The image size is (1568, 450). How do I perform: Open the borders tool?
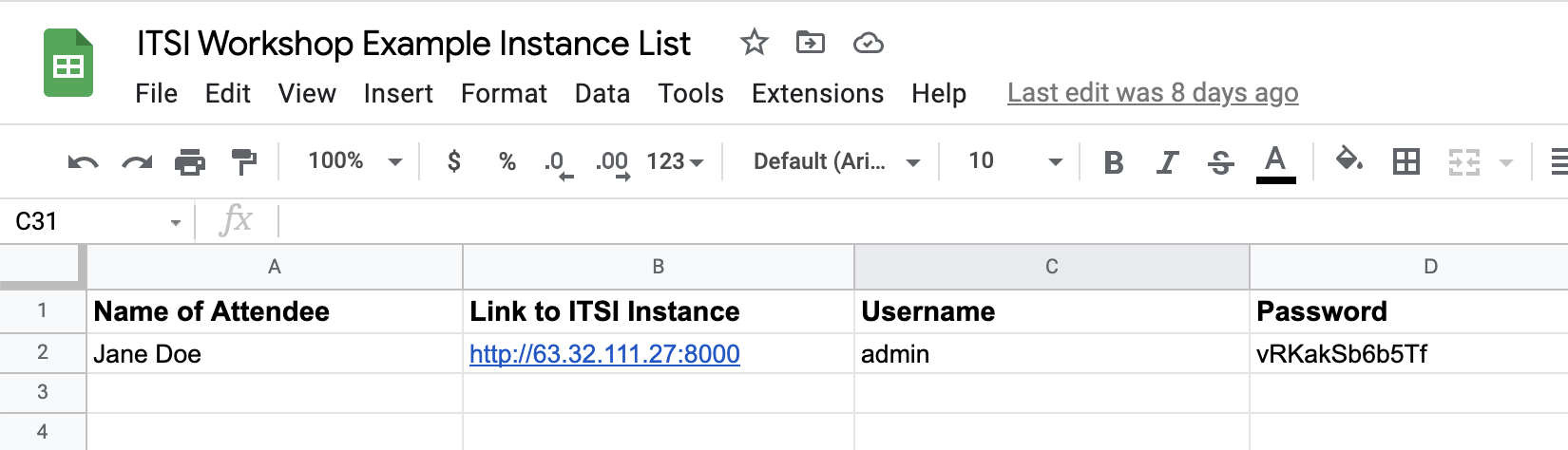(x=1405, y=161)
